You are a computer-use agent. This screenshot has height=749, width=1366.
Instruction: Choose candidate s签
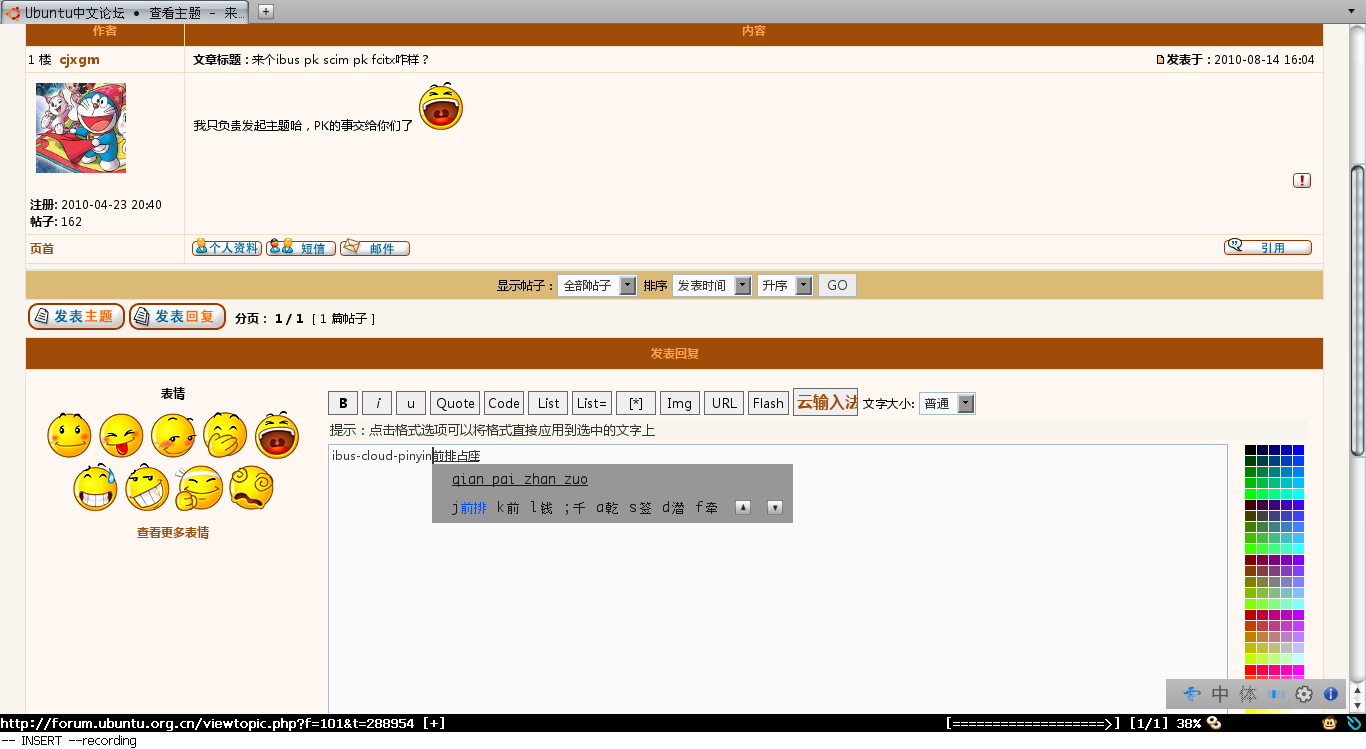click(641, 508)
